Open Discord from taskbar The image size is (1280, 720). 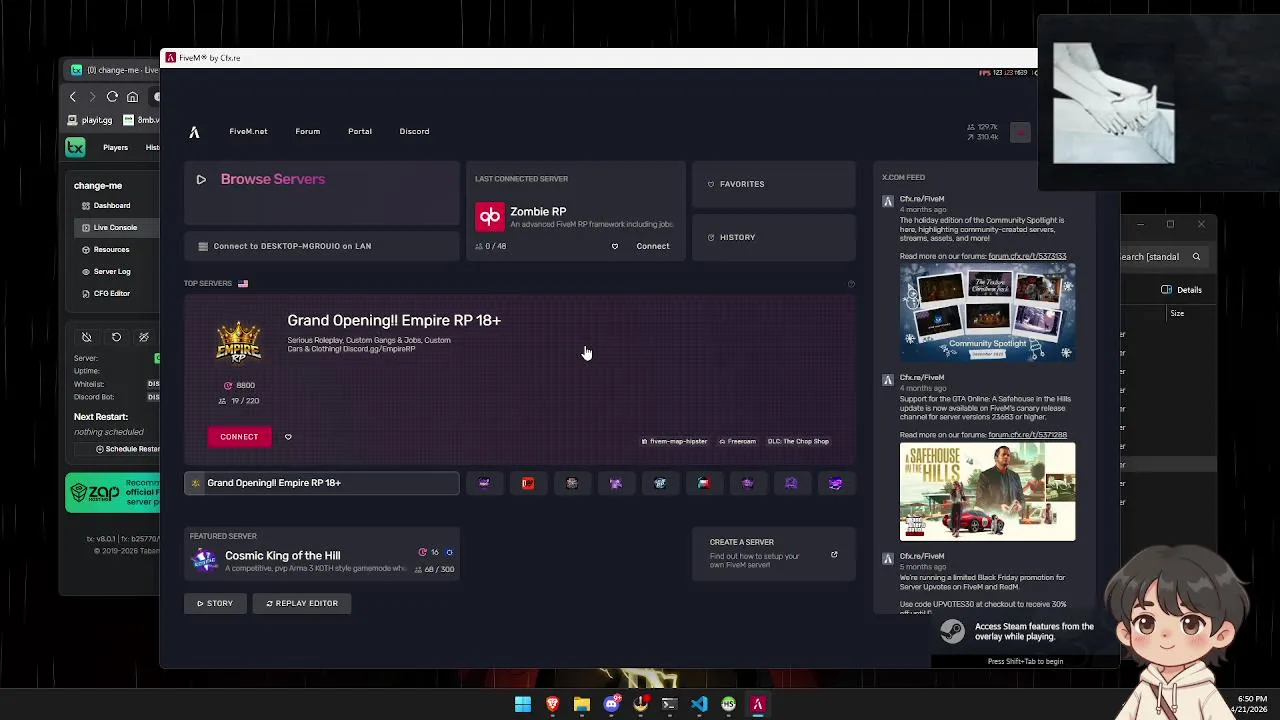click(x=611, y=704)
